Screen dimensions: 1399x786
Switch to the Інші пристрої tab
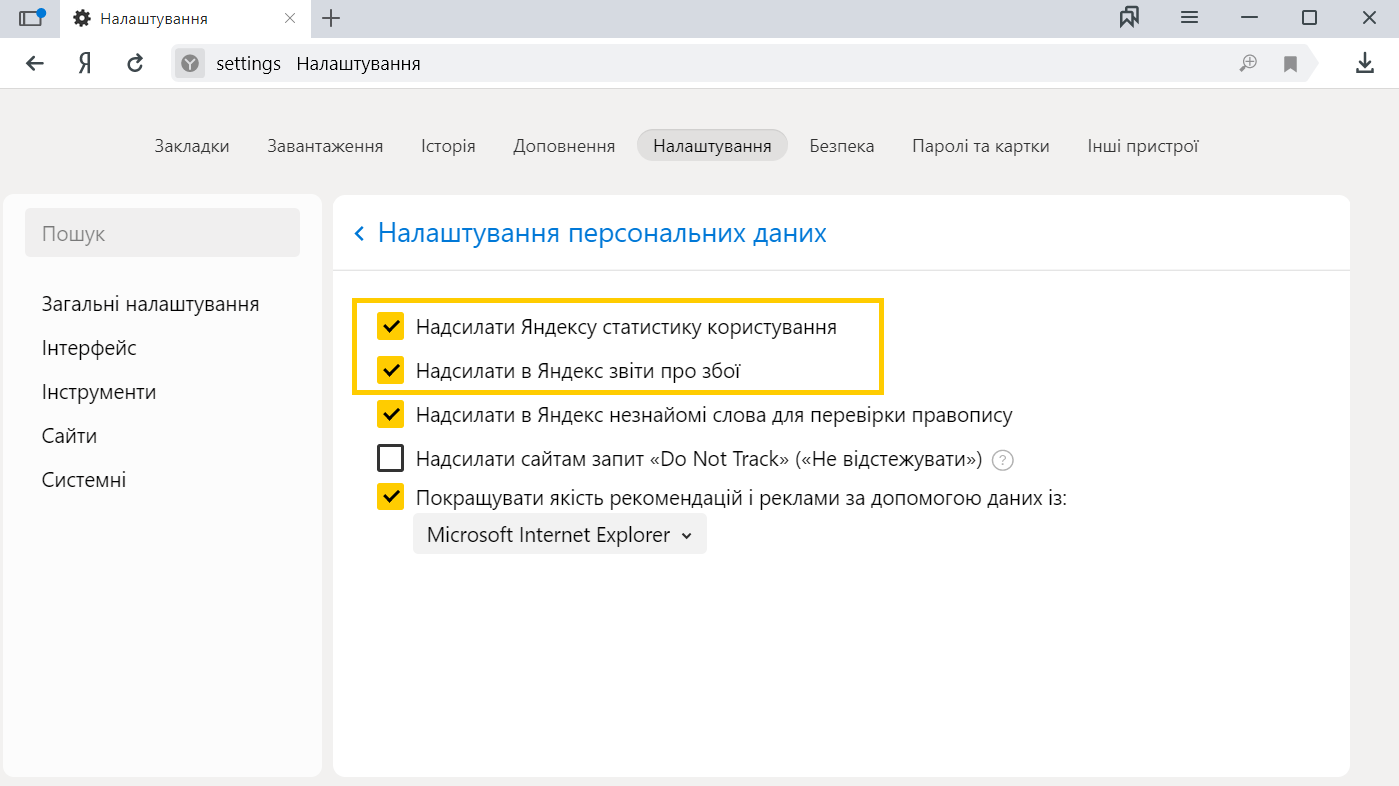click(1143, 146)
